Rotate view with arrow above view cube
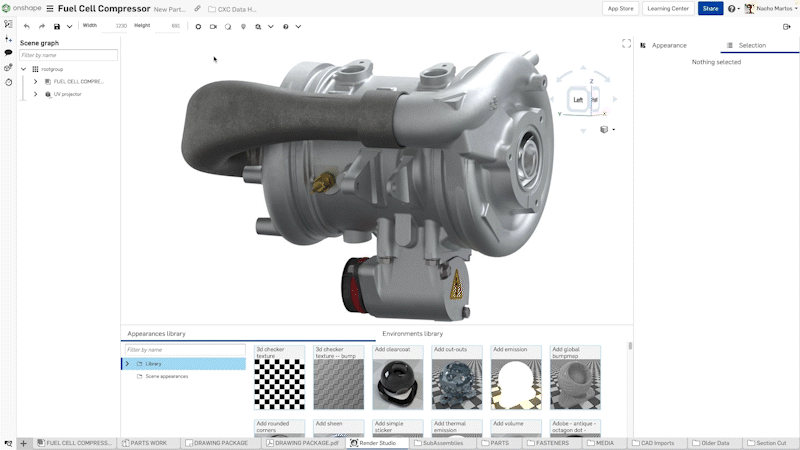The image size is (800, 450). click(x=583, y=68)
